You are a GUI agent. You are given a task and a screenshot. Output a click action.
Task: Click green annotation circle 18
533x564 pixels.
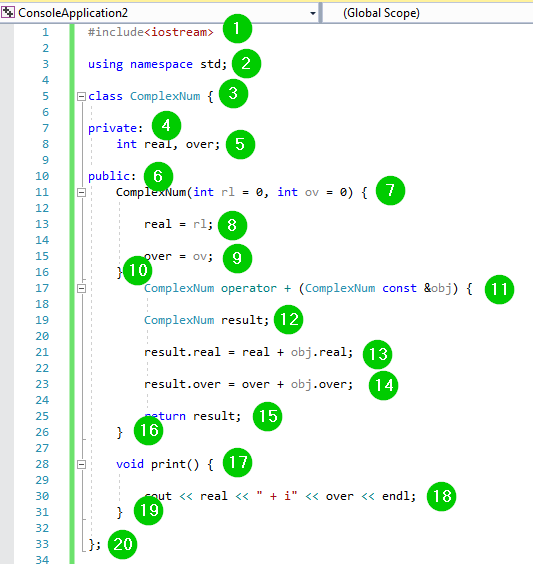click(441, 496)
